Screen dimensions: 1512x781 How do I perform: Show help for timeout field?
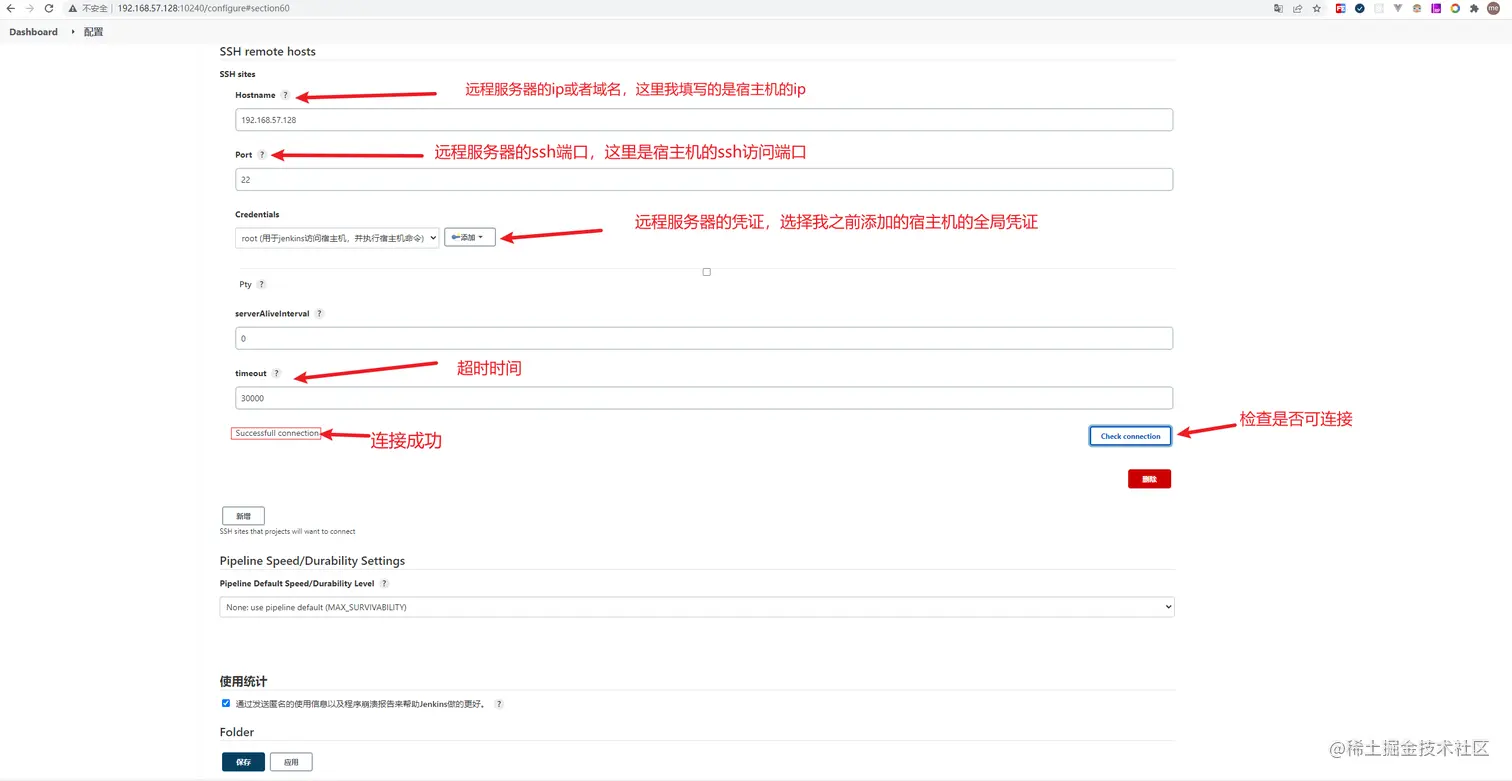click(276, 373)
